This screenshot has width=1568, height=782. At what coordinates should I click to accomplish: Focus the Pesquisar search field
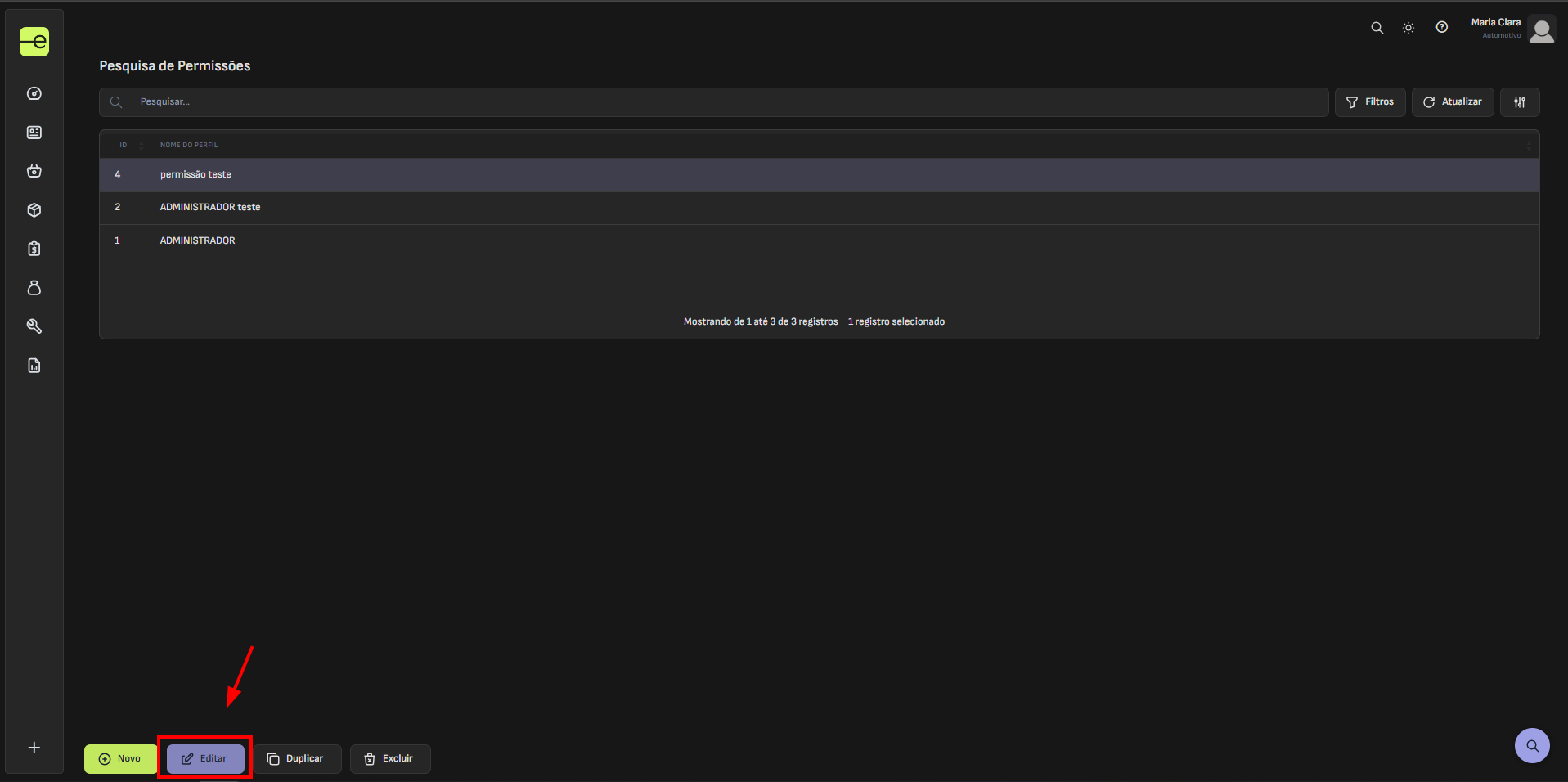click(713, 102)
